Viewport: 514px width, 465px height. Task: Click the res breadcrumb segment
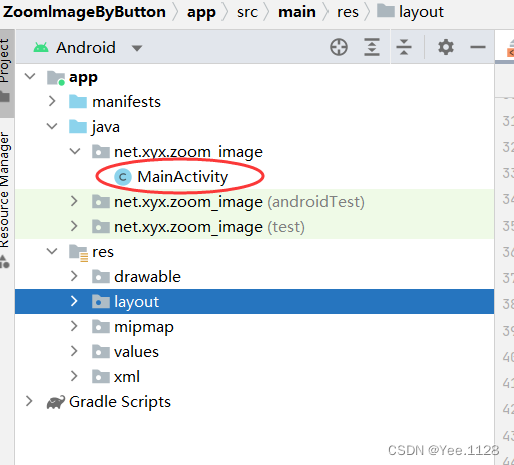tap(348, 13)
